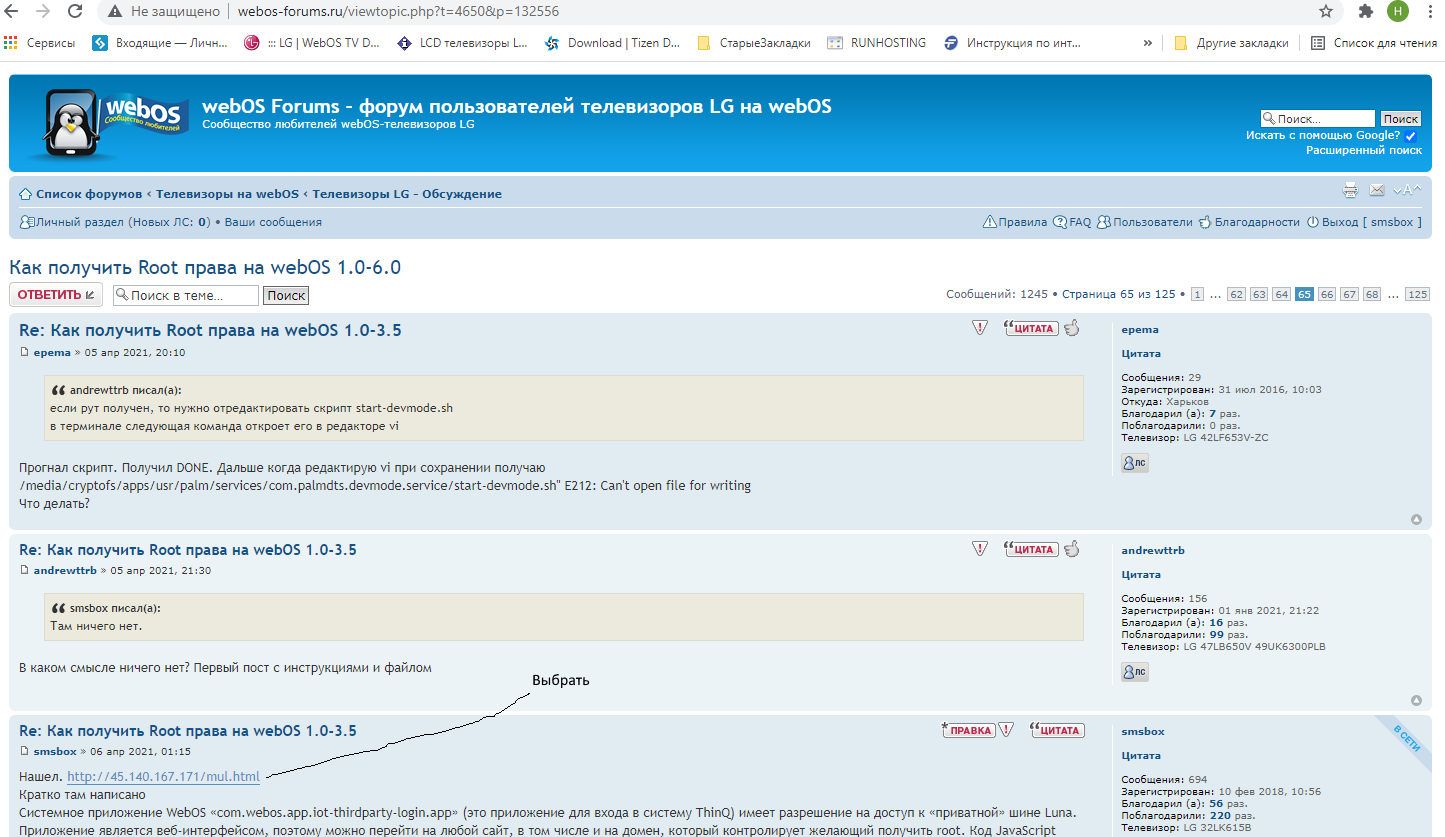Open the Другие закладки bookmarks folder
Image resolution: width=1445 pixels, height=837 pixels.
pyautogui.click(x=1231, y=43)
